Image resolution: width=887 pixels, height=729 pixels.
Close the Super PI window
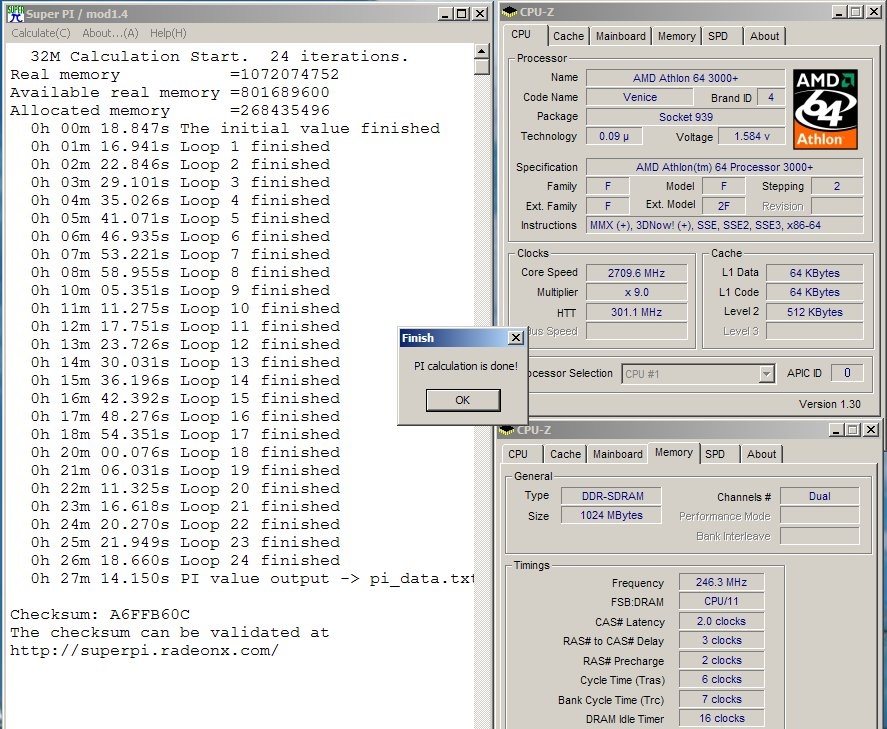pyautogui.click(x=480, y=14)
